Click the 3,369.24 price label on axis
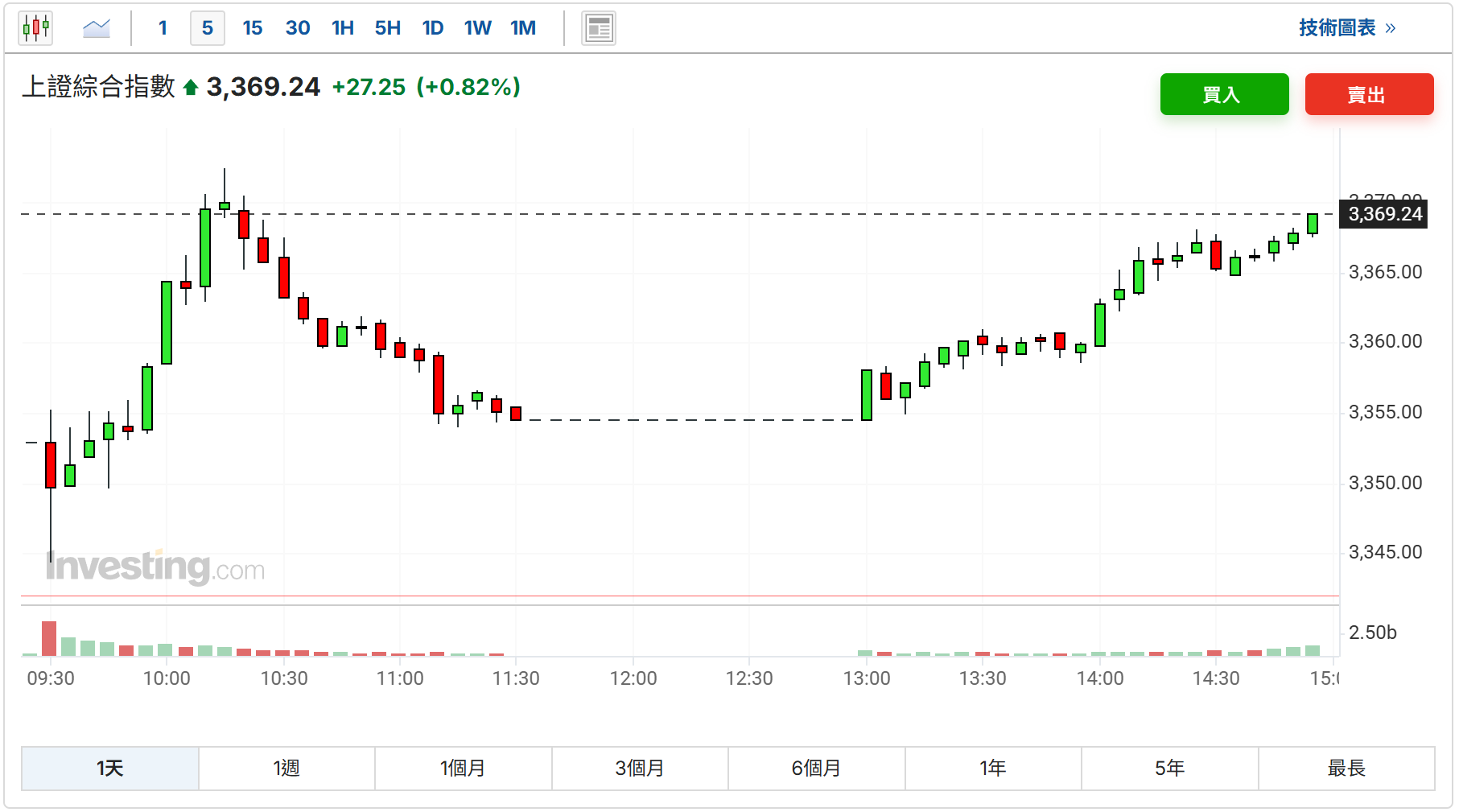The height and width of the screenshot is (812, 1459). pyautogui.click(x=1384, y=214)
